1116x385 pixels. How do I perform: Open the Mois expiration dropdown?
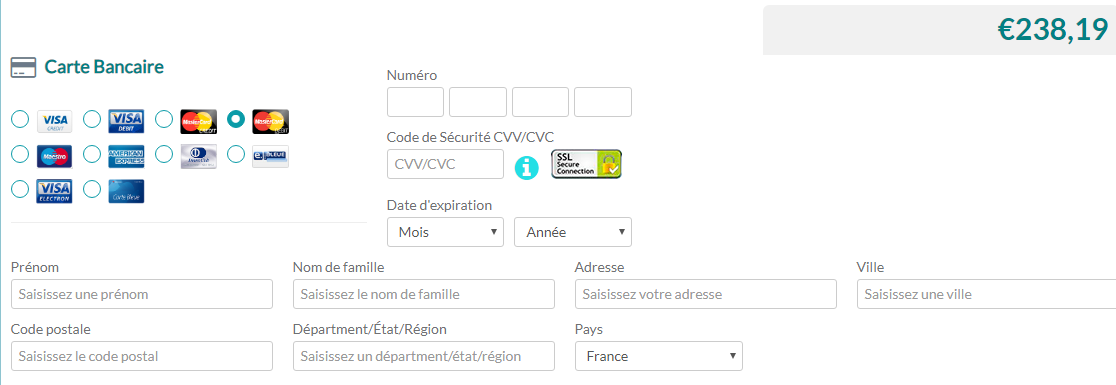tap(446, 232)
